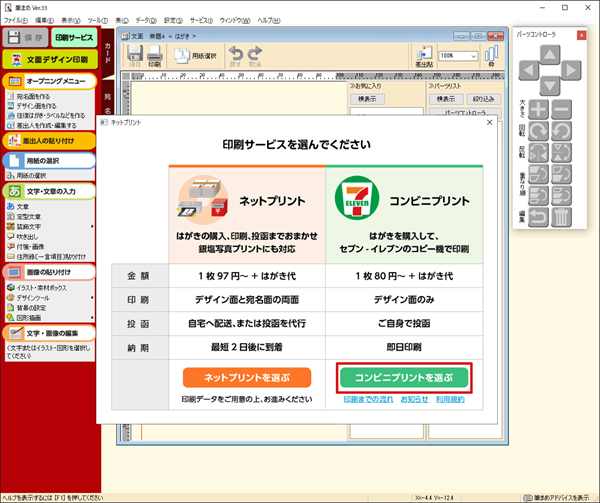Click the 印刷 printer icon in the document toolbar
The image size is (600, 503).
click(x=155, y=56)
